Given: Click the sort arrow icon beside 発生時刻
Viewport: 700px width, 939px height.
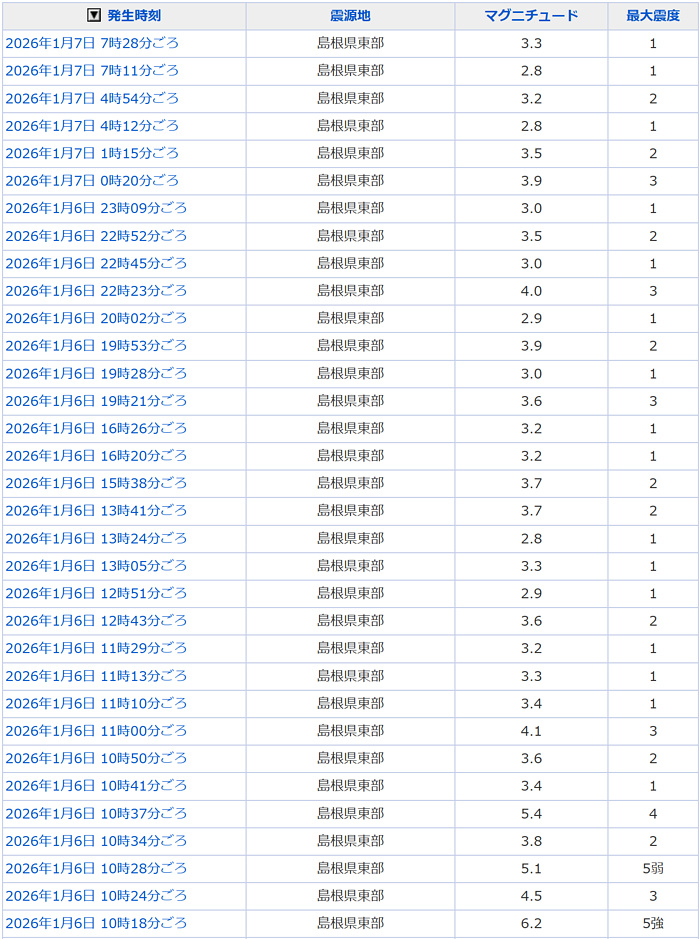Looking at the screenshot, I should tap(94, 16).
